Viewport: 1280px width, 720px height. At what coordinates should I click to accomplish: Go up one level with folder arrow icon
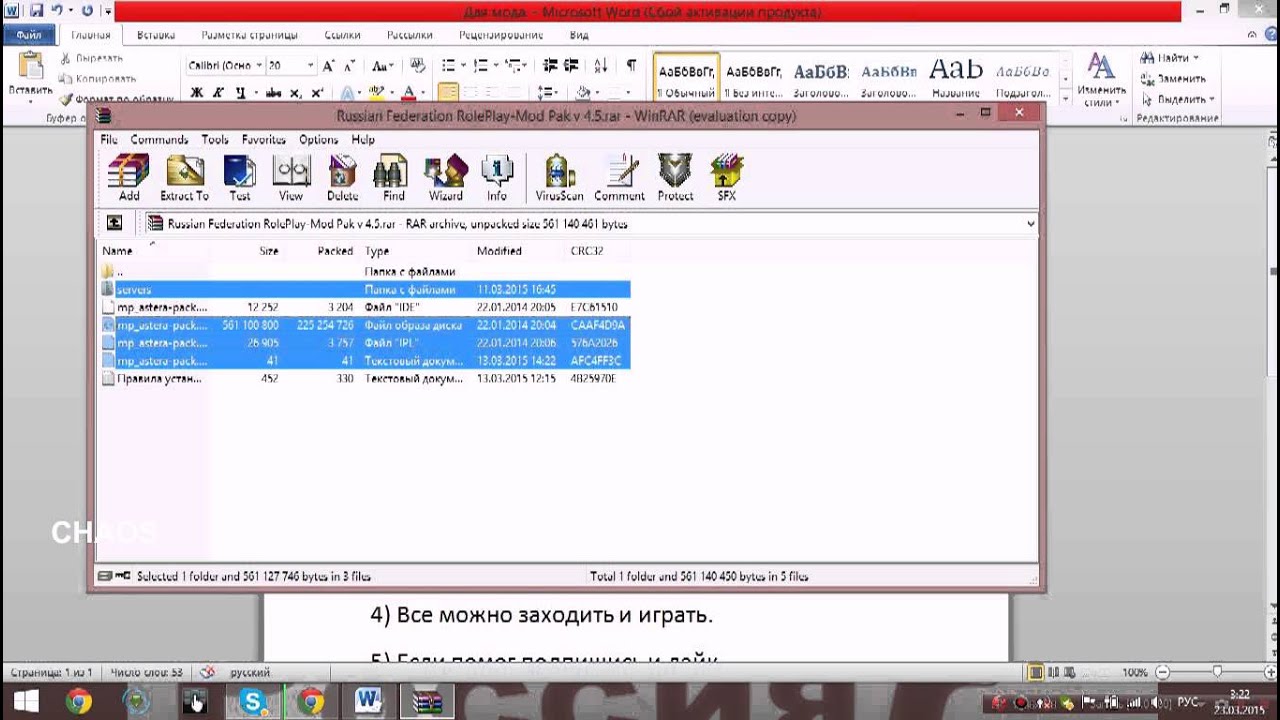point(115,223)
